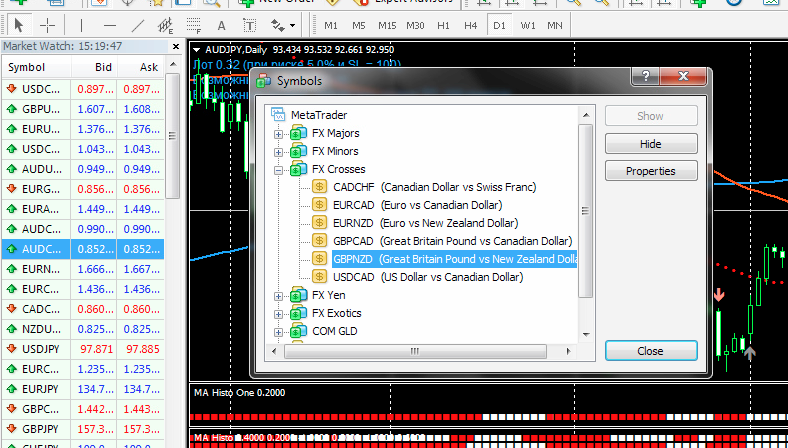Switch chart to H4 timeframe
Viewport: 788px width, 448px height.
(471, 26)
